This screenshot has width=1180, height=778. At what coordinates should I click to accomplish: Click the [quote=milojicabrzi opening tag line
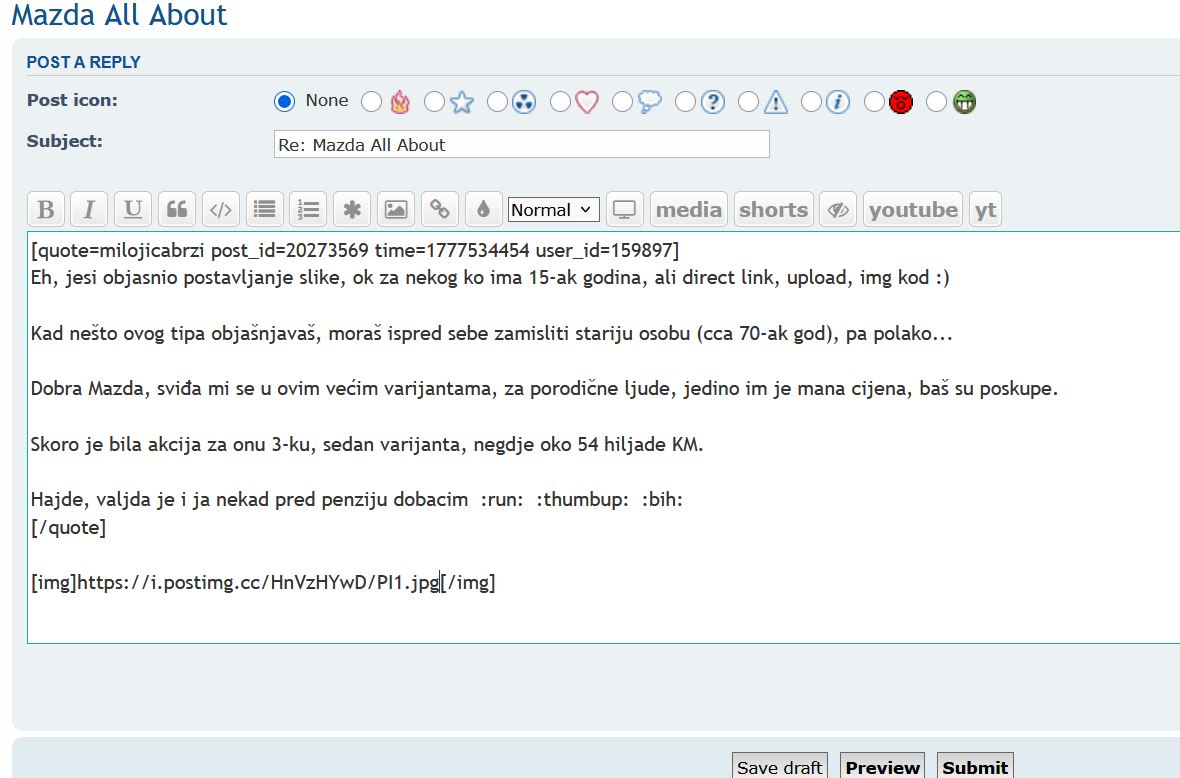tap(355, 251)
